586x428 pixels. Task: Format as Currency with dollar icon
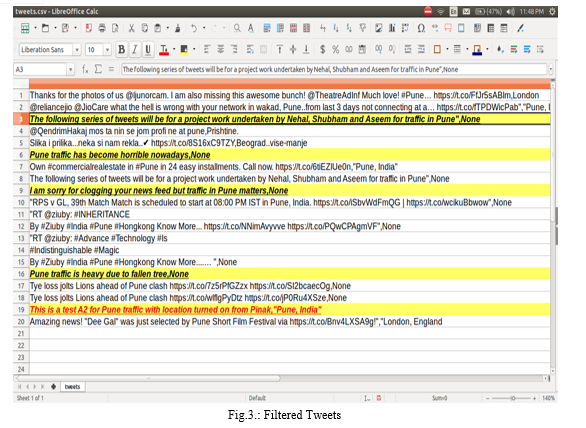(323, 49)
